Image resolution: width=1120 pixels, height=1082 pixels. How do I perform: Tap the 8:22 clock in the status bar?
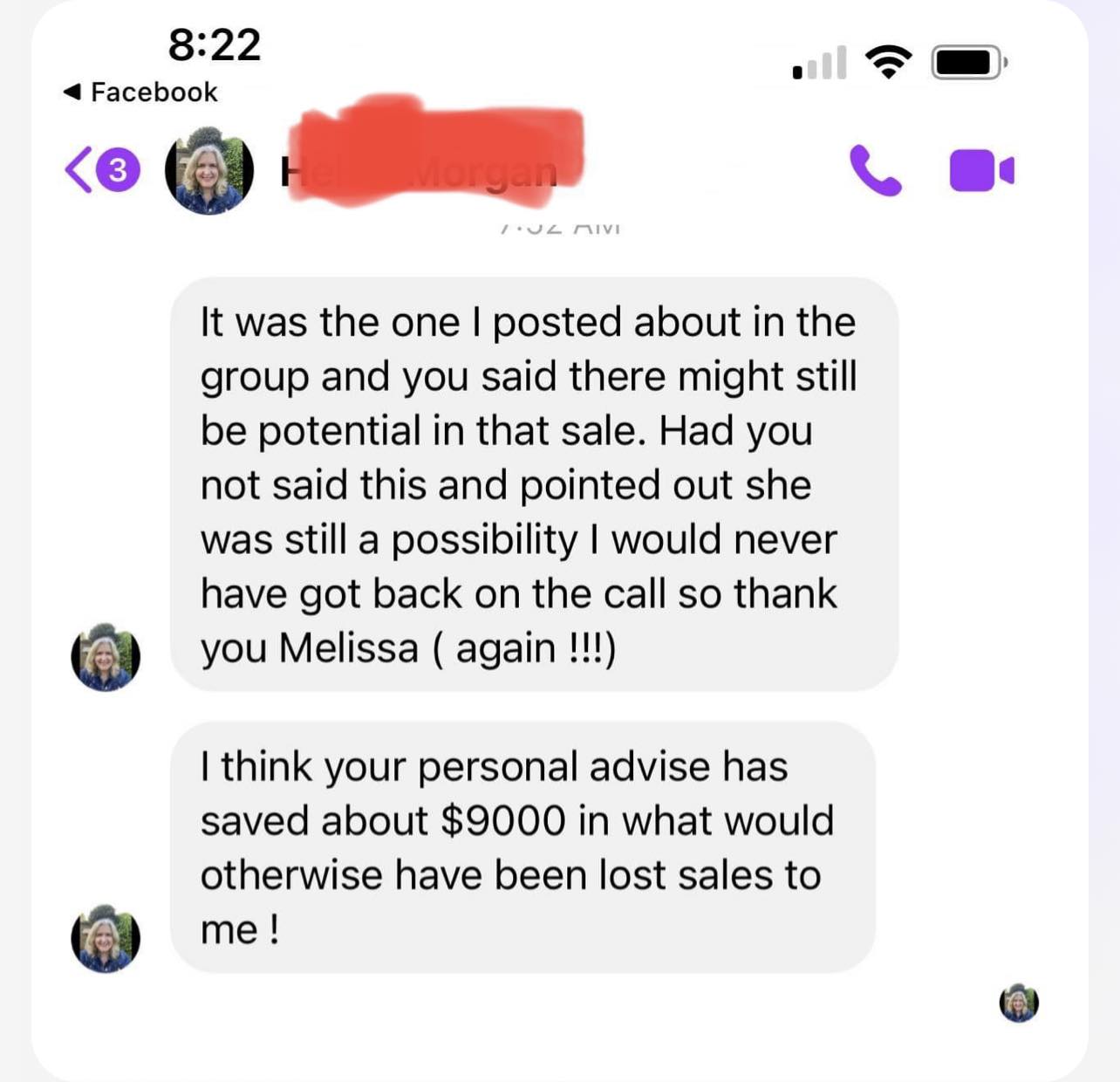point(215,45)
